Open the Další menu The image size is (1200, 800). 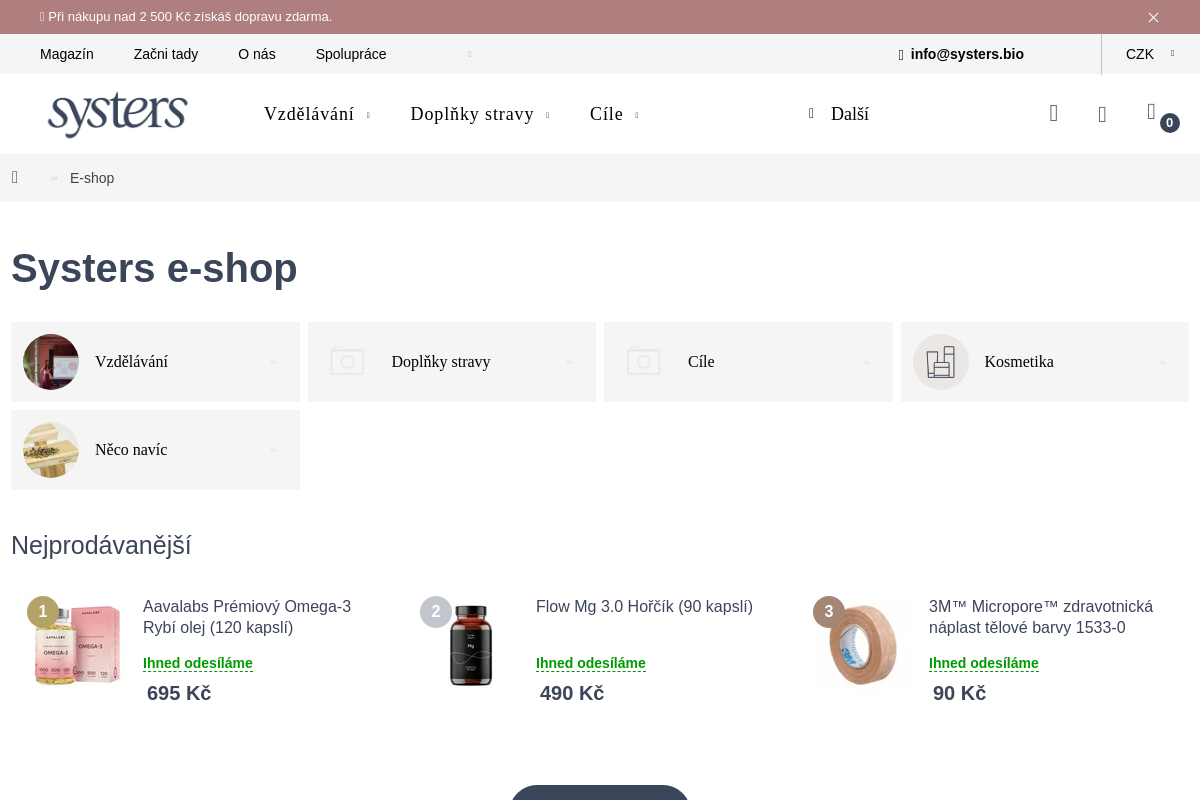839,114
